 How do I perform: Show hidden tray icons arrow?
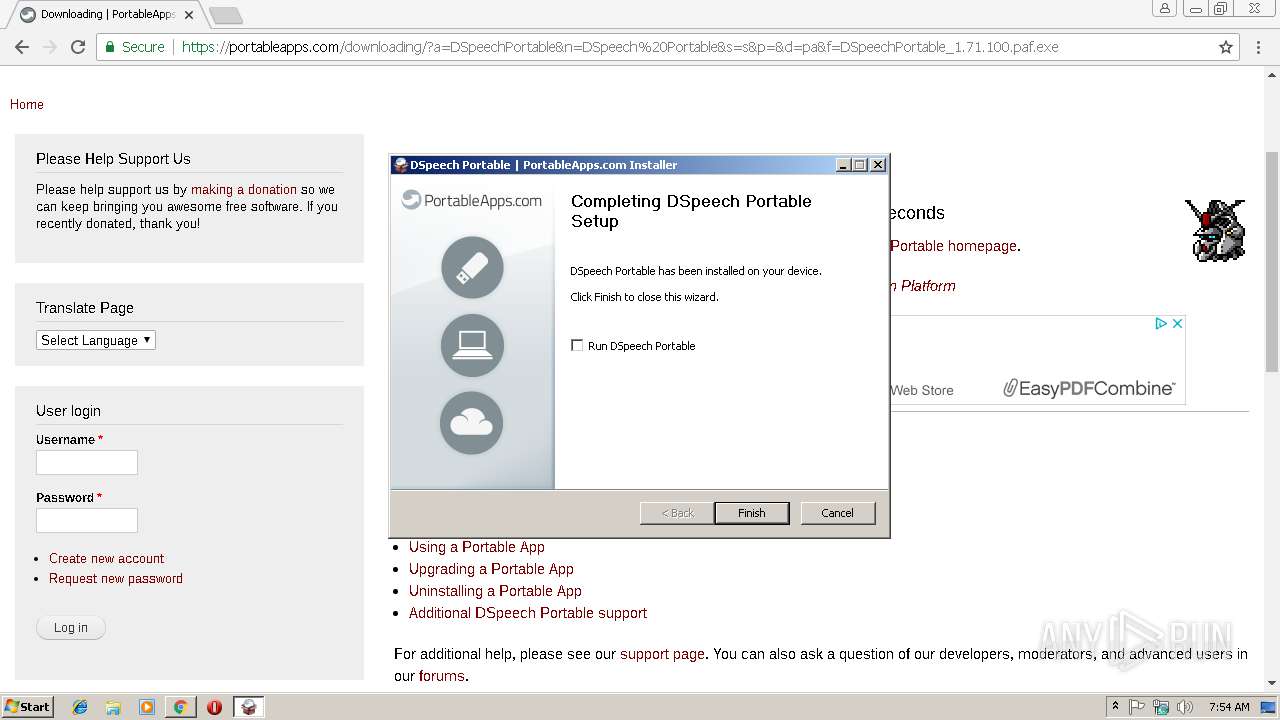tap(1115, 707)
